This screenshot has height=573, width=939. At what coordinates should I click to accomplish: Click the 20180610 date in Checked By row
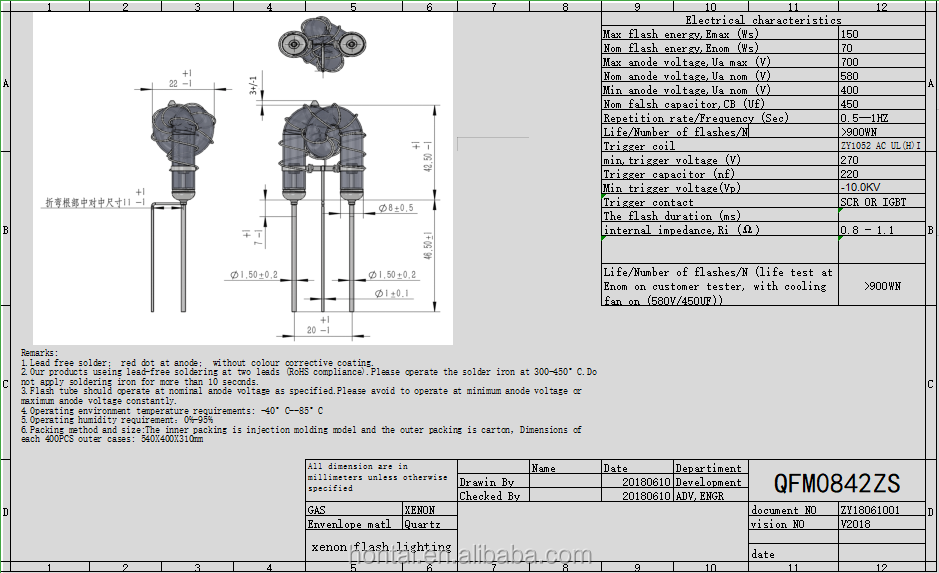click(646, 496)
